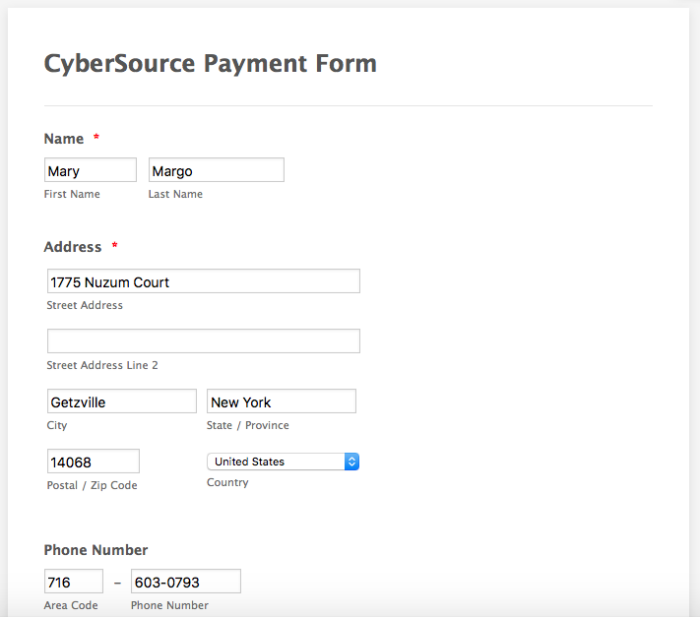Image resolution: width=700 pixels, height=617 pixels.
Task: Click the First Name sublabel
Action: click(x=72, y=194)
